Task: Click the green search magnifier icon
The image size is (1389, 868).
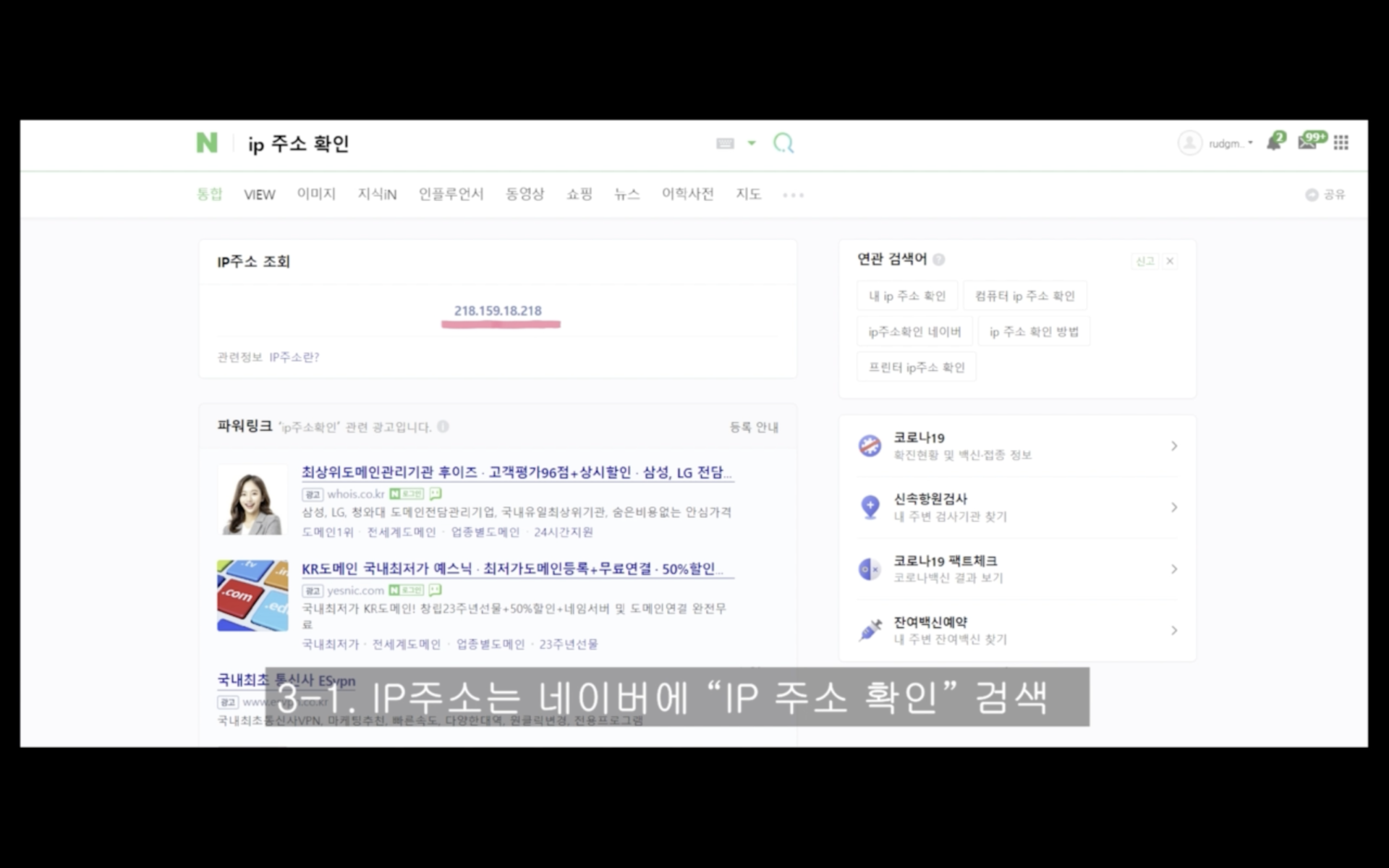Action: (x=783, y=143)
